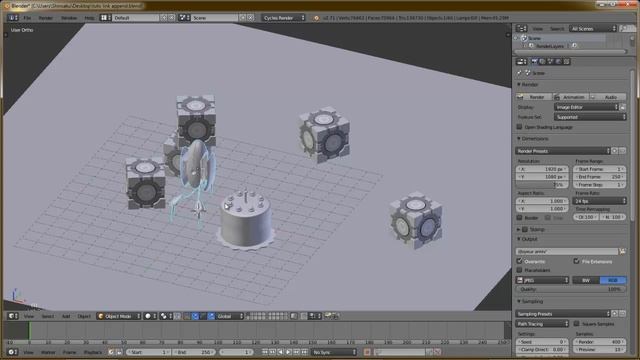This screenshot has width=640, height=360.
Task: Select the scale manipulator icon
Action: coord(211,316)
